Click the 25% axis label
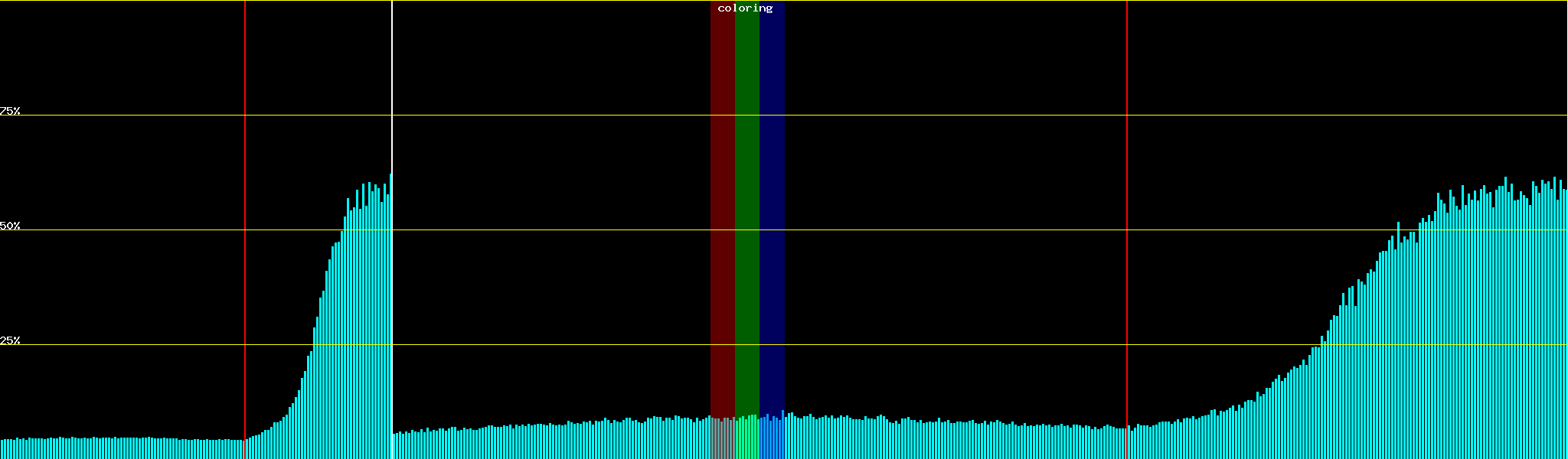The image size is (1568, 459). [10, 340]
